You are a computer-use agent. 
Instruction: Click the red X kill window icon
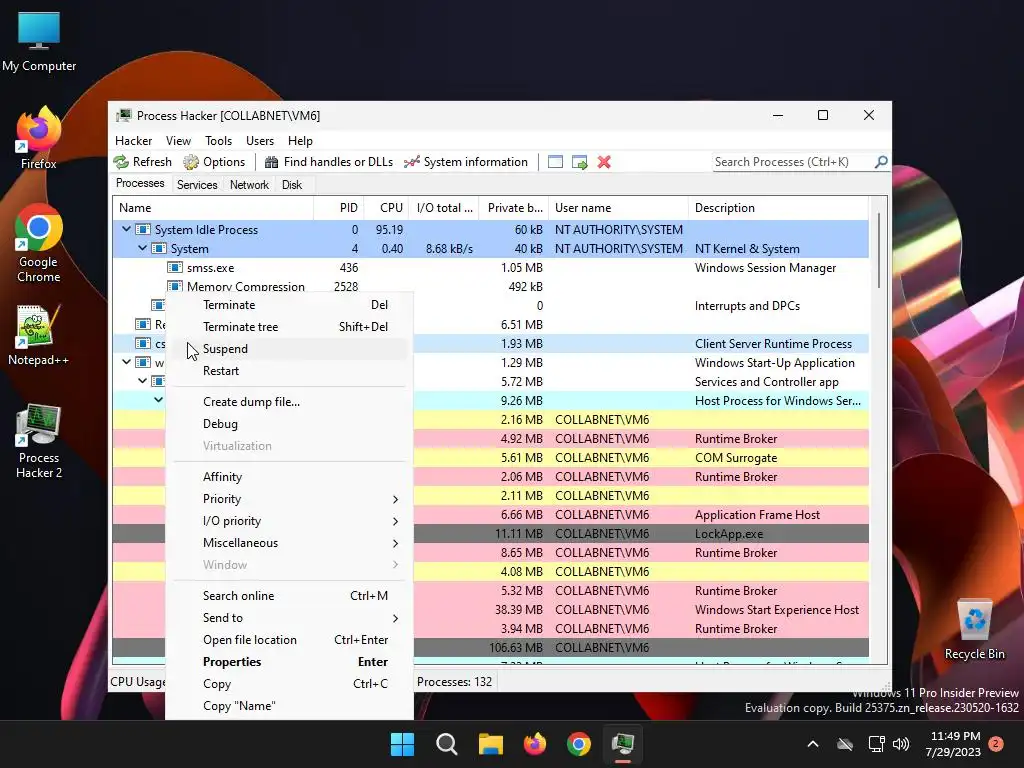pos(604,162)
